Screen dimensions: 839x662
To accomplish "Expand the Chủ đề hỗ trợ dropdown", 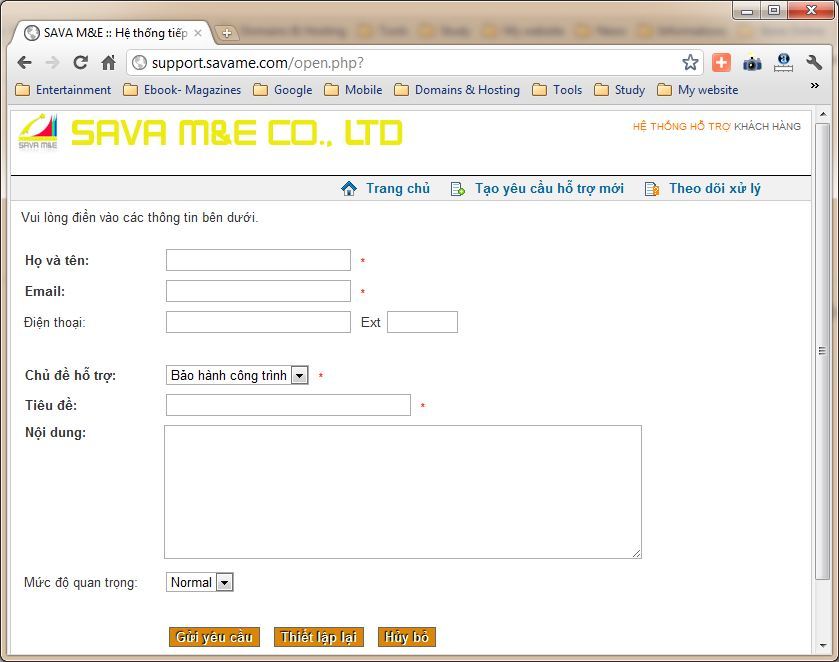I will [x=237, y=375].
